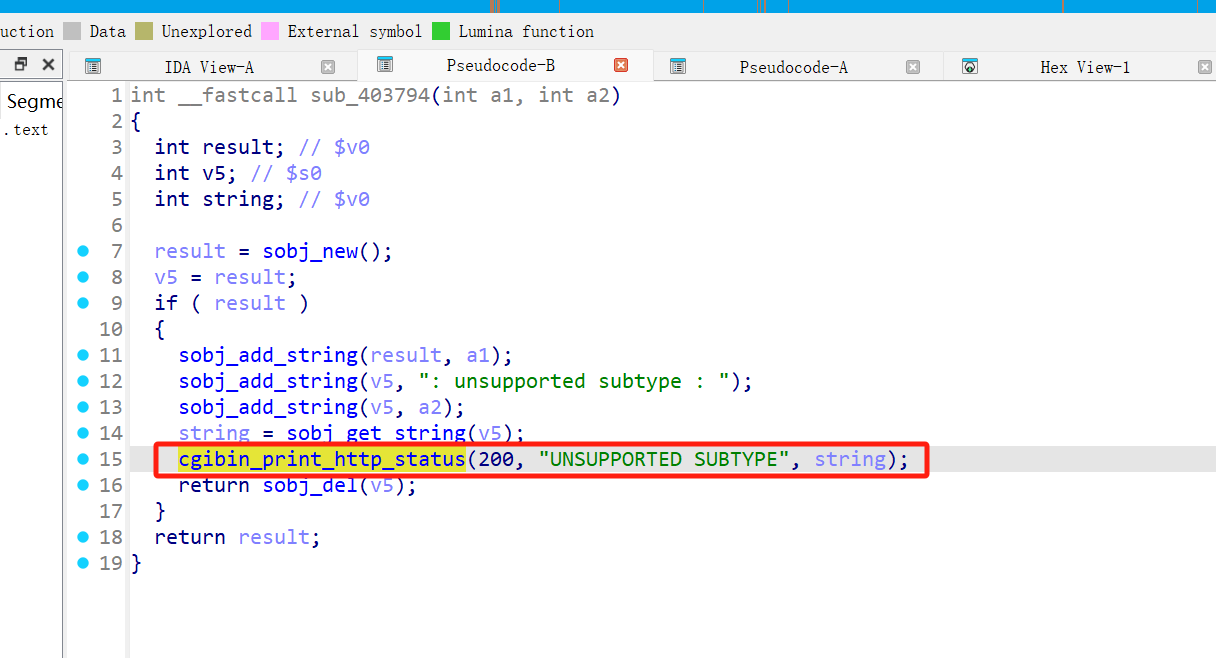Viewport: 1216px width, 658px height.
Task: Click the pink External symbol swatch
Action: click(x=270, y=31)
